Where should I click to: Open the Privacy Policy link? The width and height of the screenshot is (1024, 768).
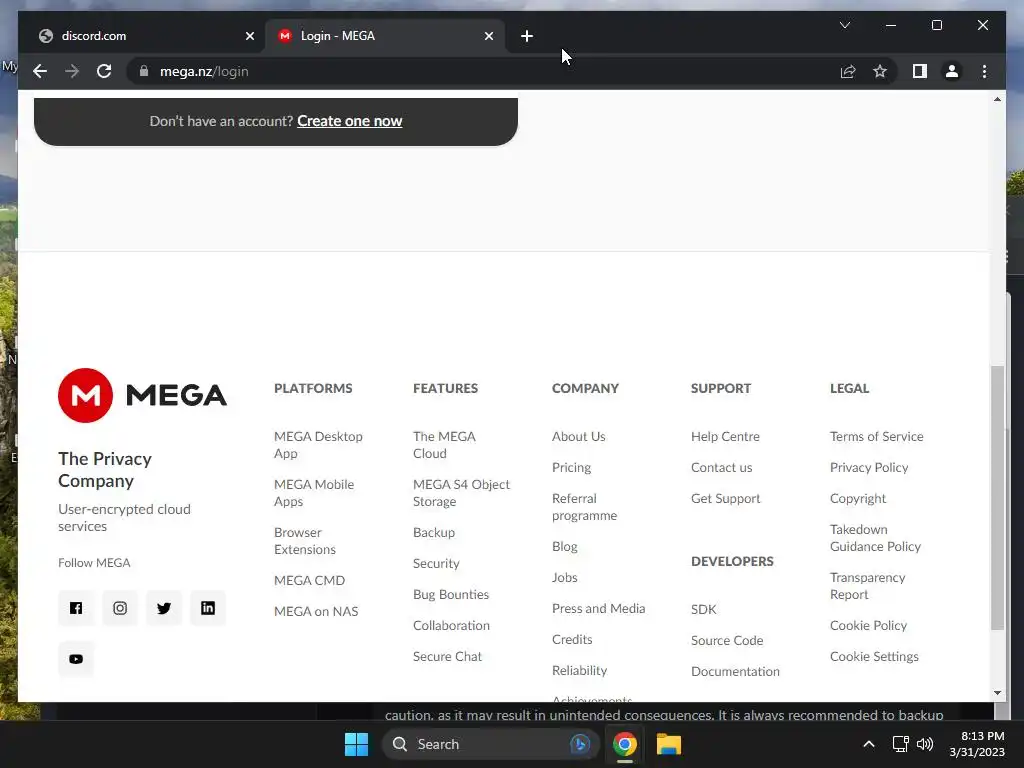pos(869,467)
